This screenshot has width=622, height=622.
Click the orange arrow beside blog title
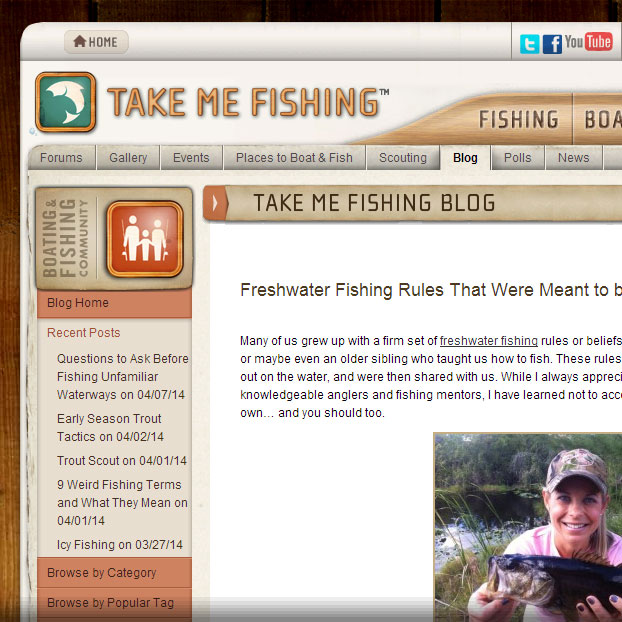215,203
